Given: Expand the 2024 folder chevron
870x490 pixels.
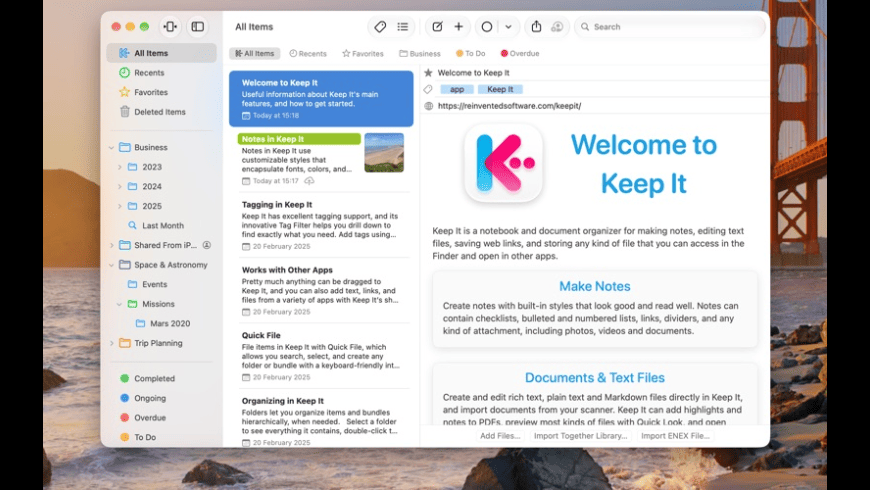Looking at the screenshot, I should point(119,186).
